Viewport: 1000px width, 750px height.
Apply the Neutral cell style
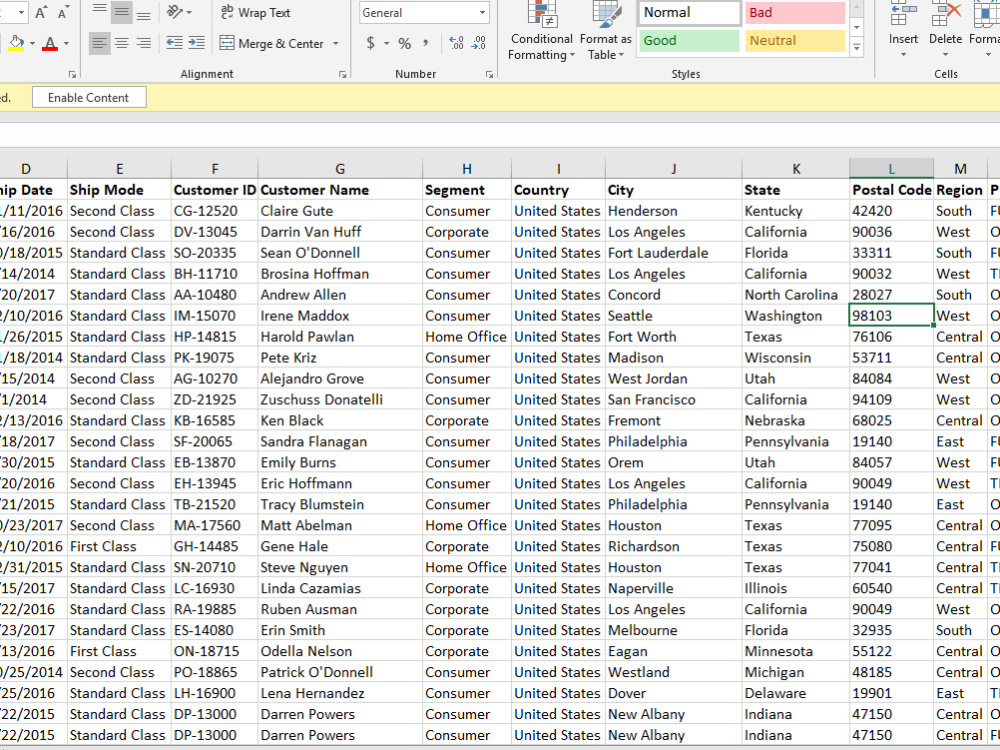coord(795,41)
